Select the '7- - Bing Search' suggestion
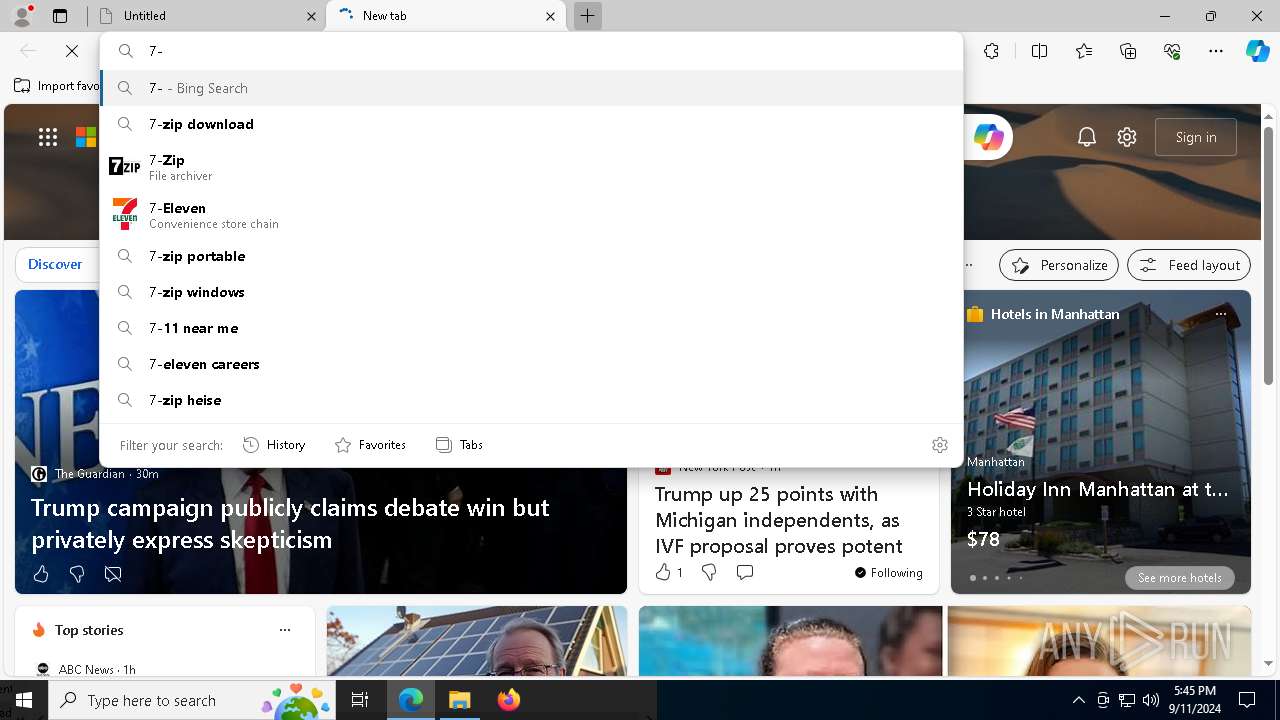Screen dimensions: 1280x720 (x=531, y=88)
